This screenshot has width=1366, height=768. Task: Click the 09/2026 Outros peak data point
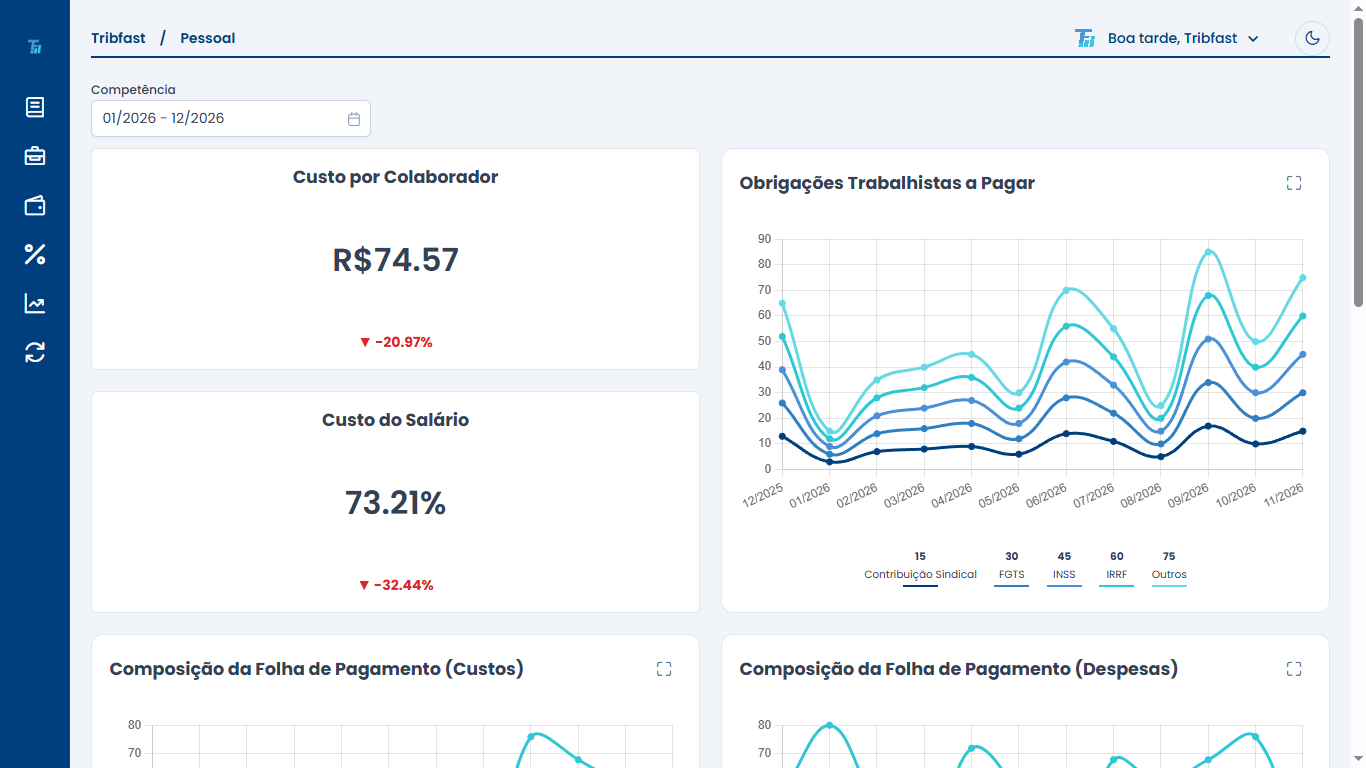point(1208,252)
